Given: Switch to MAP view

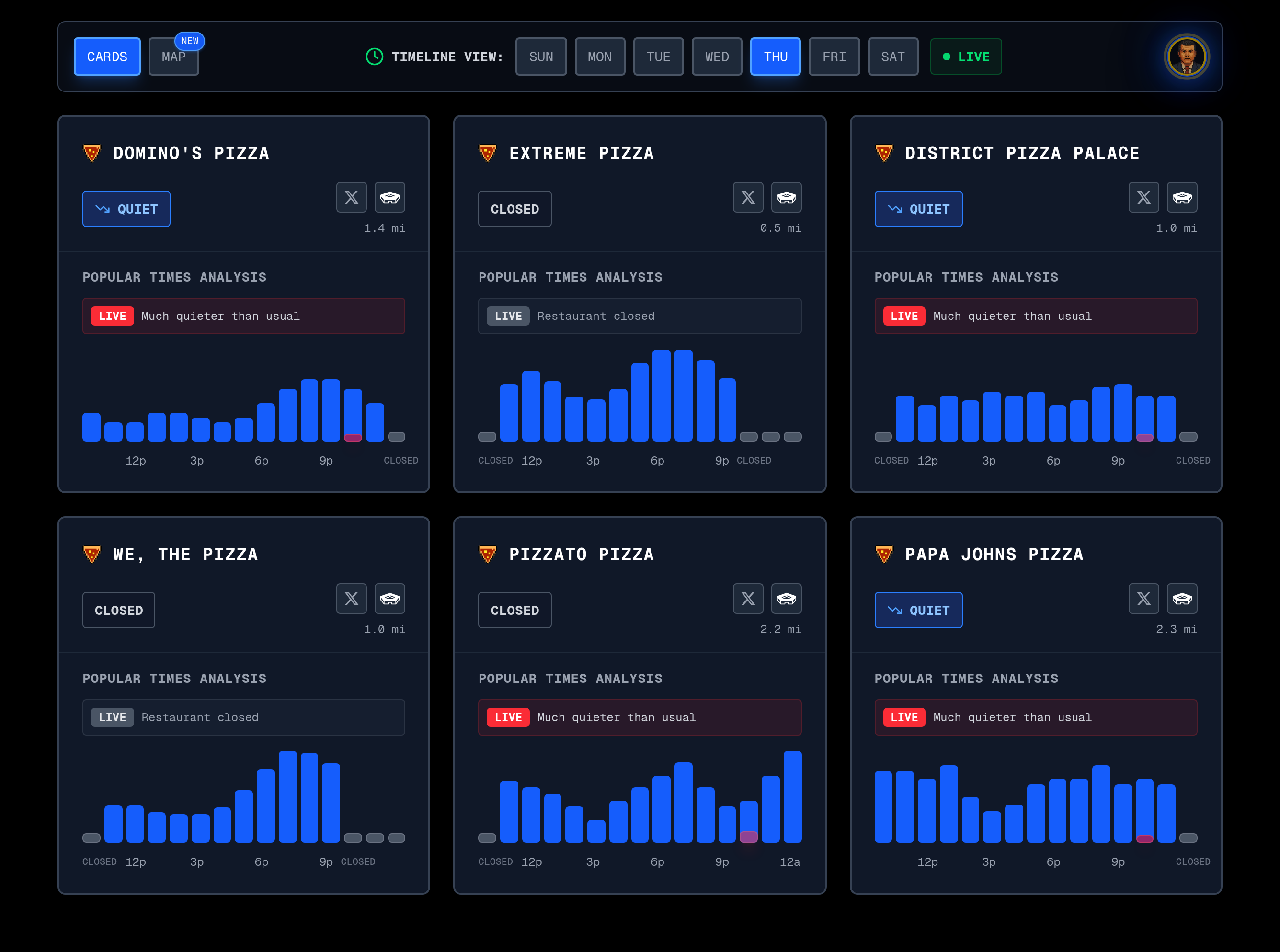Looking at the screenshot, I should (173, 57).
